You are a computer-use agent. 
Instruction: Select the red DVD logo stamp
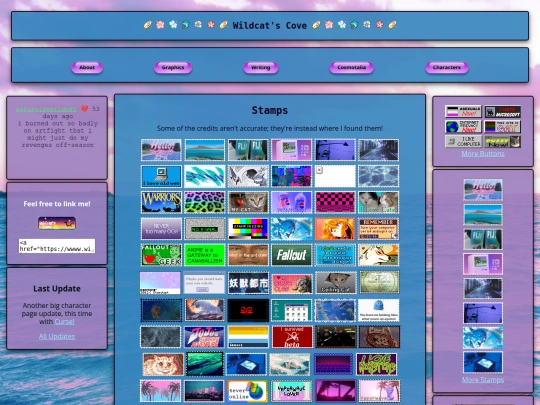click(x=248, y=310)
